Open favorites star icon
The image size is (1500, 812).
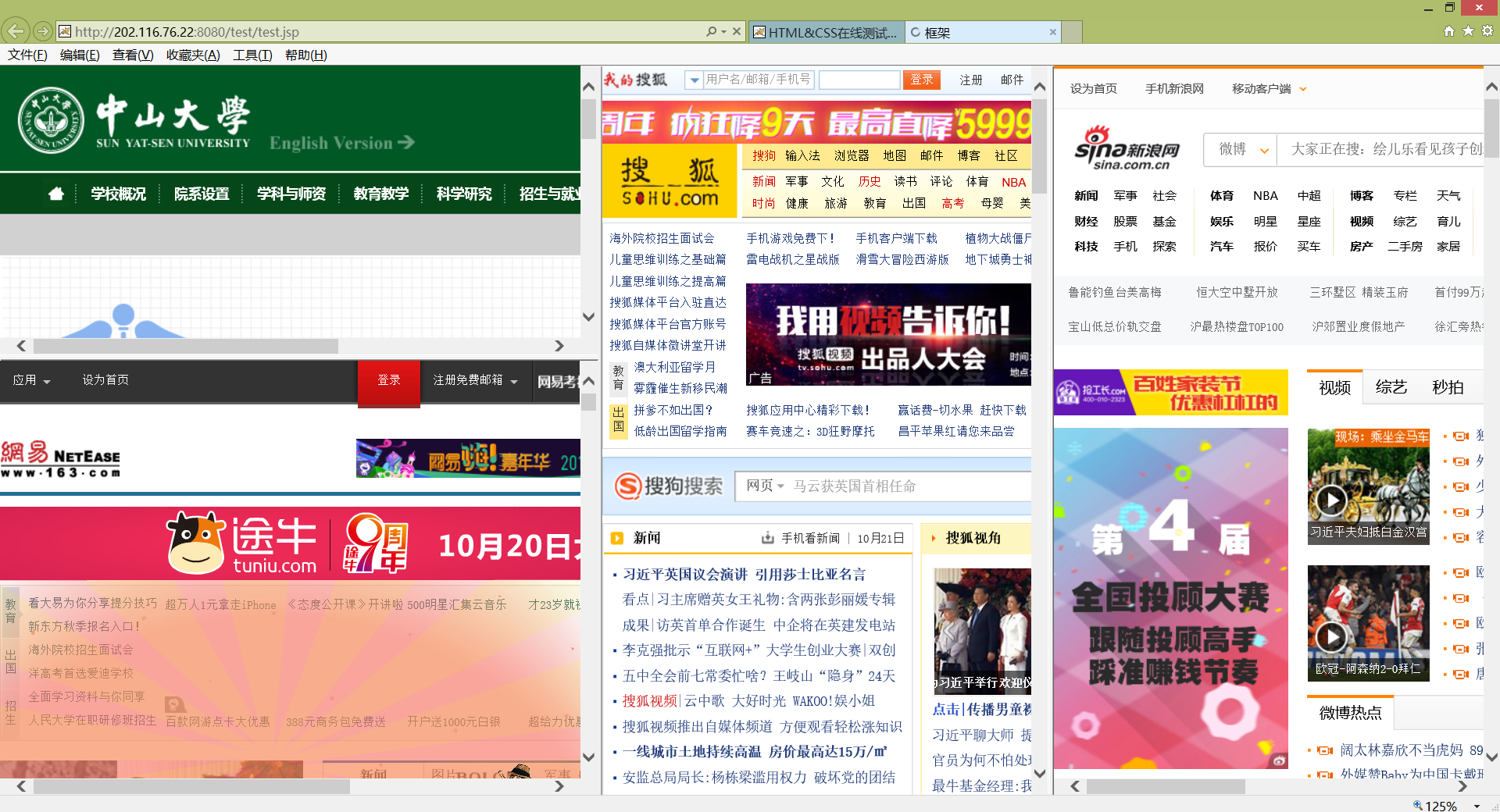[x=1468, y=31]
